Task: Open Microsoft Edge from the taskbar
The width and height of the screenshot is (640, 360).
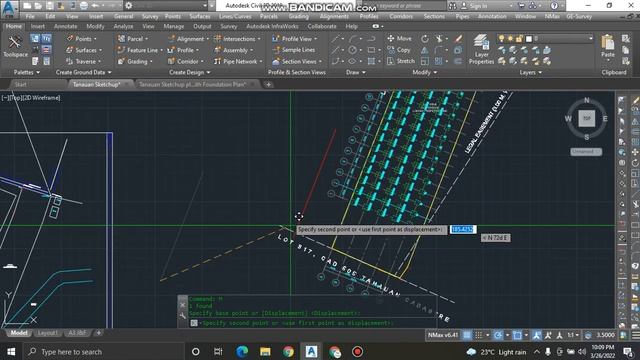Action: [242, 352]
